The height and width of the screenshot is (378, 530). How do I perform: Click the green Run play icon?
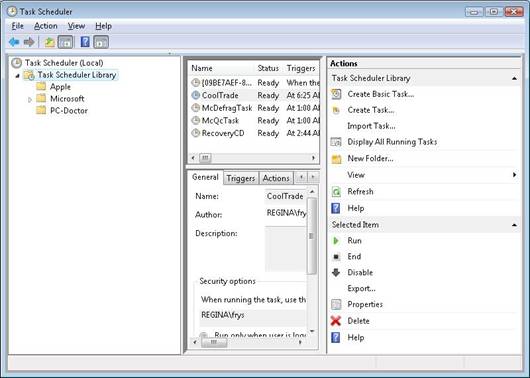[x=336, y=241]
